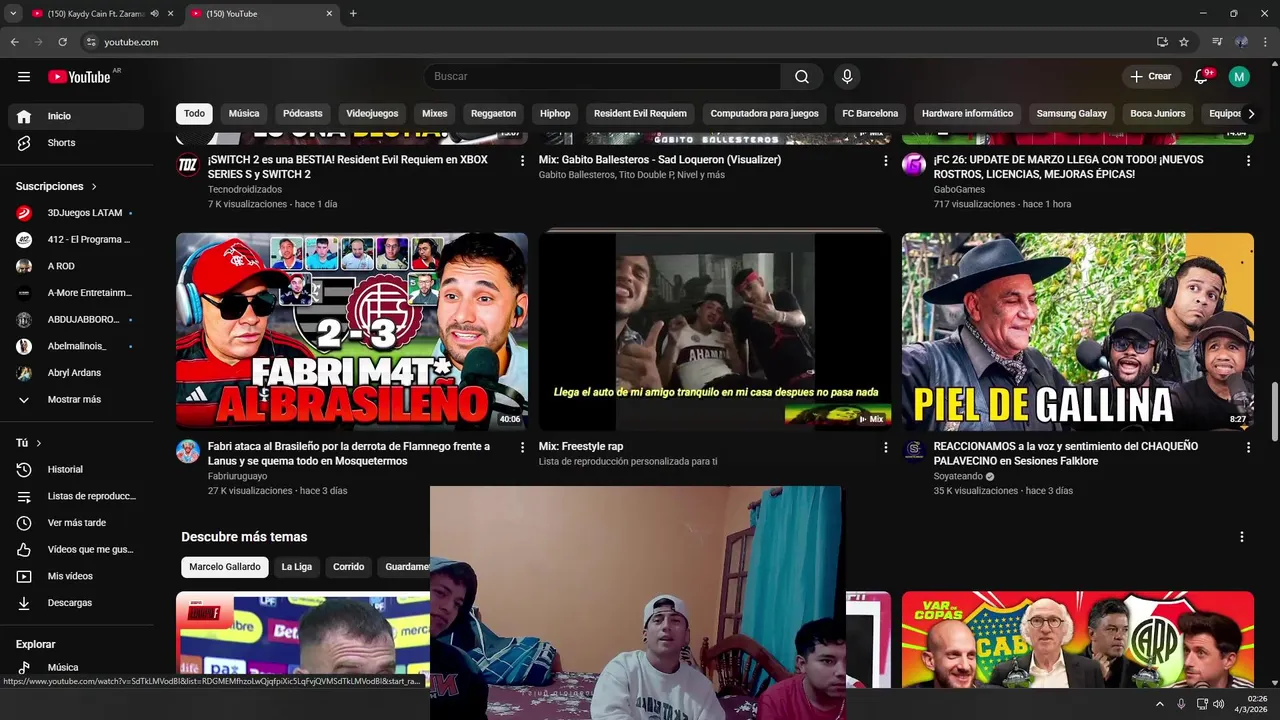Open more options for Fabri video

[522, 448]
